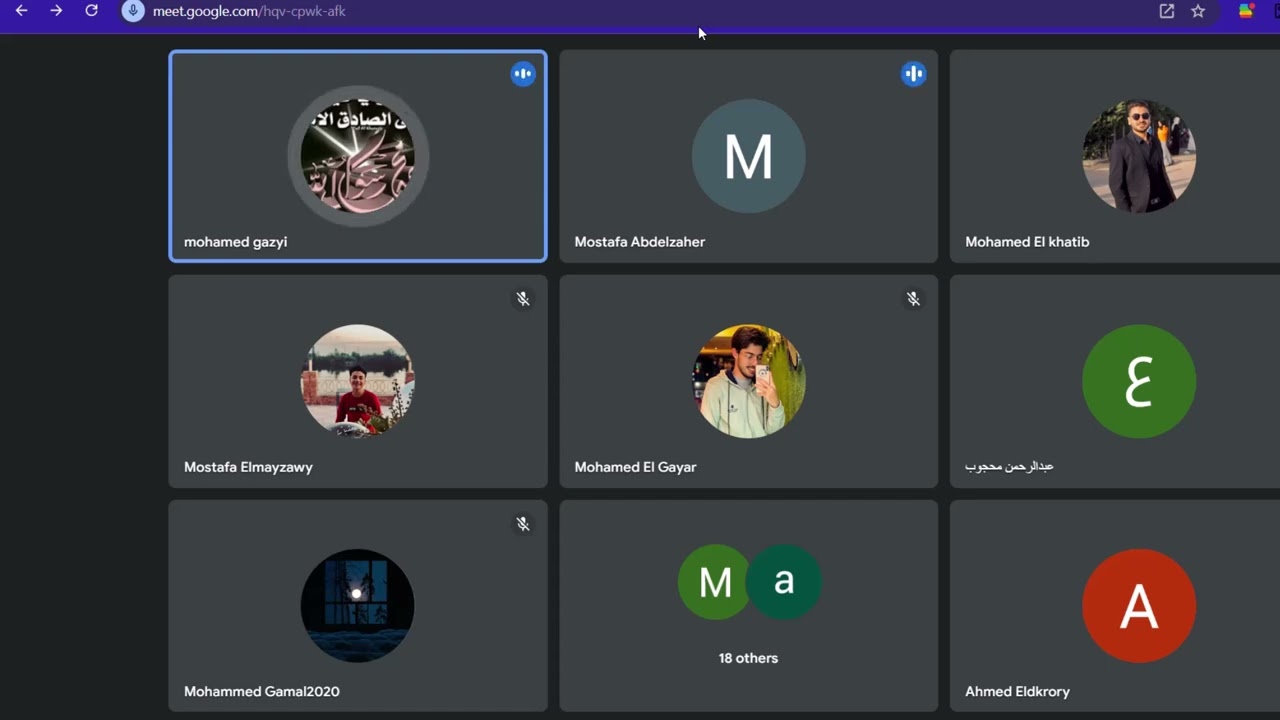
Task: Select Mostafa Abdelzaher's M avatar
Action: (x=748, y=156)
